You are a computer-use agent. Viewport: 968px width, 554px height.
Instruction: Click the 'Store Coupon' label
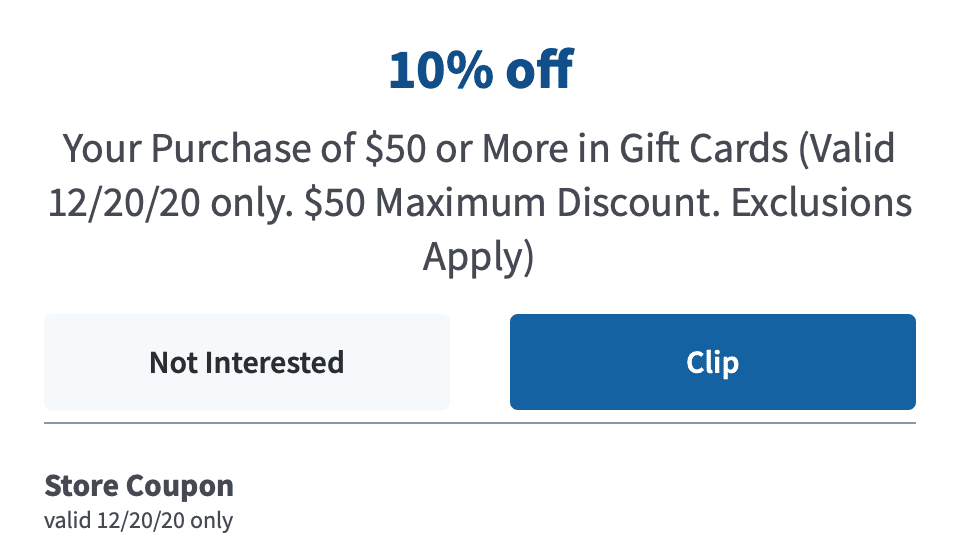(139, 485)
